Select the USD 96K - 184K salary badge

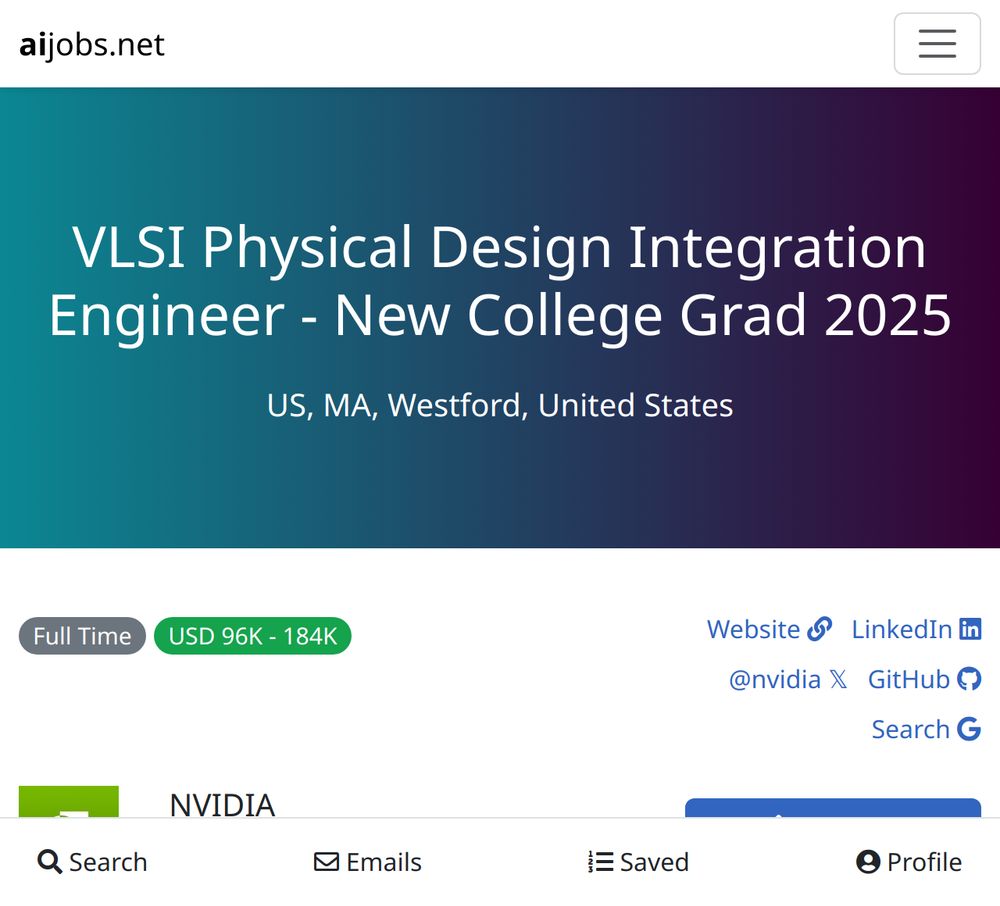click(253, 636)
